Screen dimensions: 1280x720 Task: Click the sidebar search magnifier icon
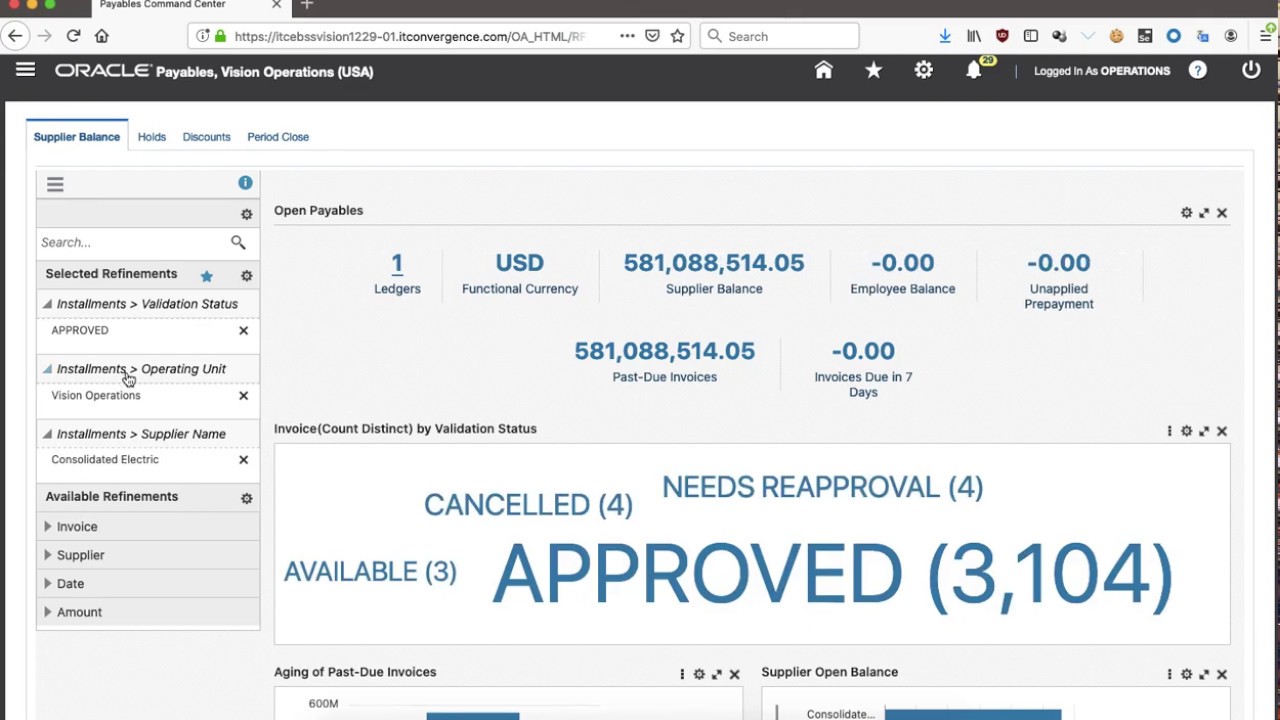[x=238, y=242]
